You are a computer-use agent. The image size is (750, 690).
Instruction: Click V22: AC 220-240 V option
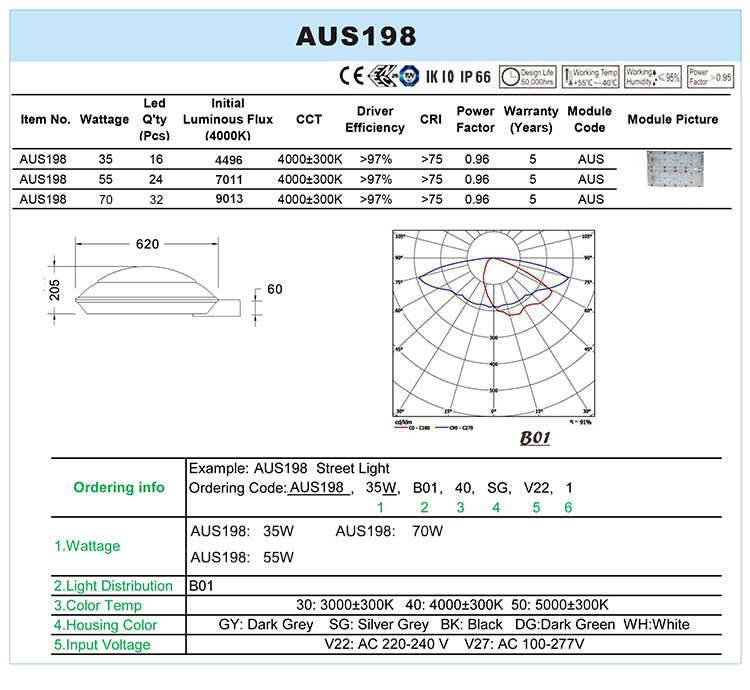click(x=386, y=645)
